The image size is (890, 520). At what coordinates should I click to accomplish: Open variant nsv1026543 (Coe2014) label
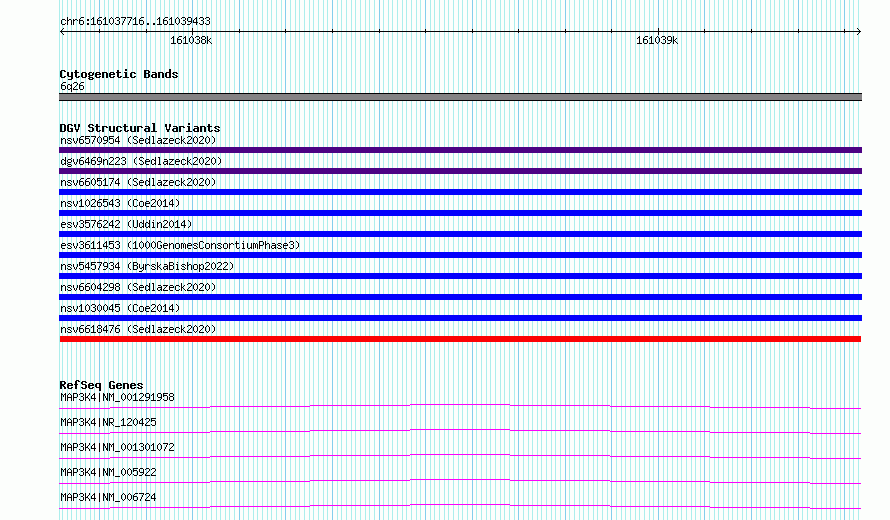coord(120,203)
